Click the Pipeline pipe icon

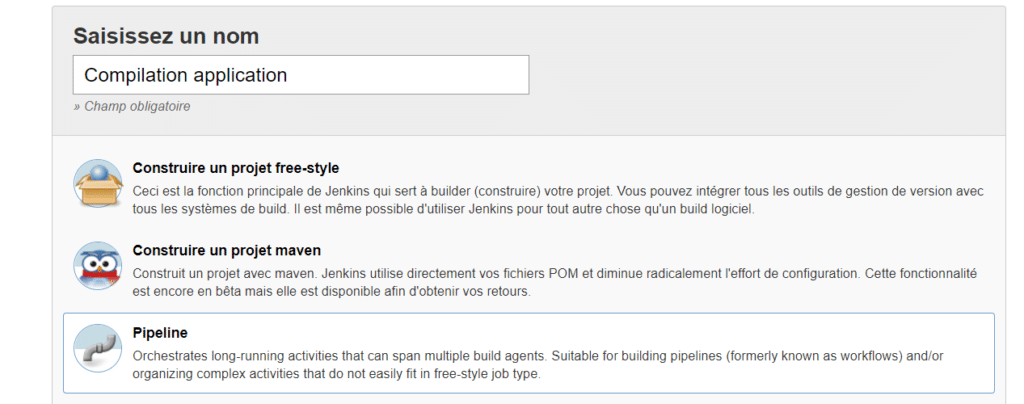pyautogui.click(x=98, y=349)
